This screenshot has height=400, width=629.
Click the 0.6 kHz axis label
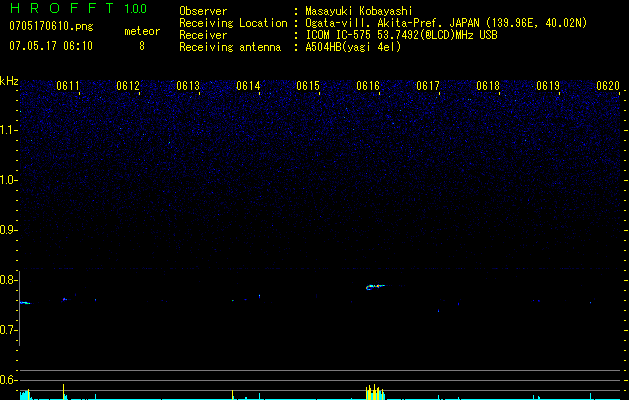9,380
